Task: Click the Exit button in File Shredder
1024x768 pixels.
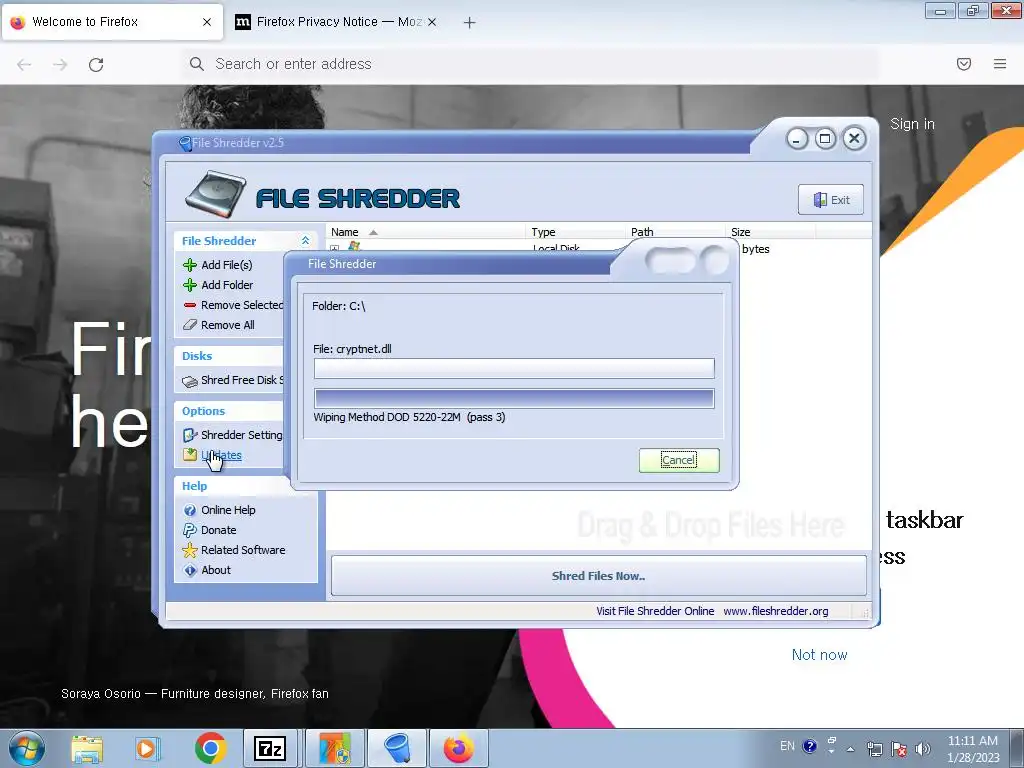Action: 831,200
